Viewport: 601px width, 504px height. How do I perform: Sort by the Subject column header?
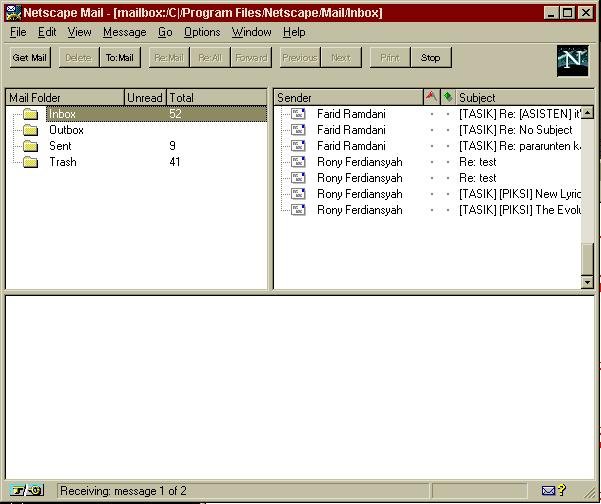coord(525,97)
